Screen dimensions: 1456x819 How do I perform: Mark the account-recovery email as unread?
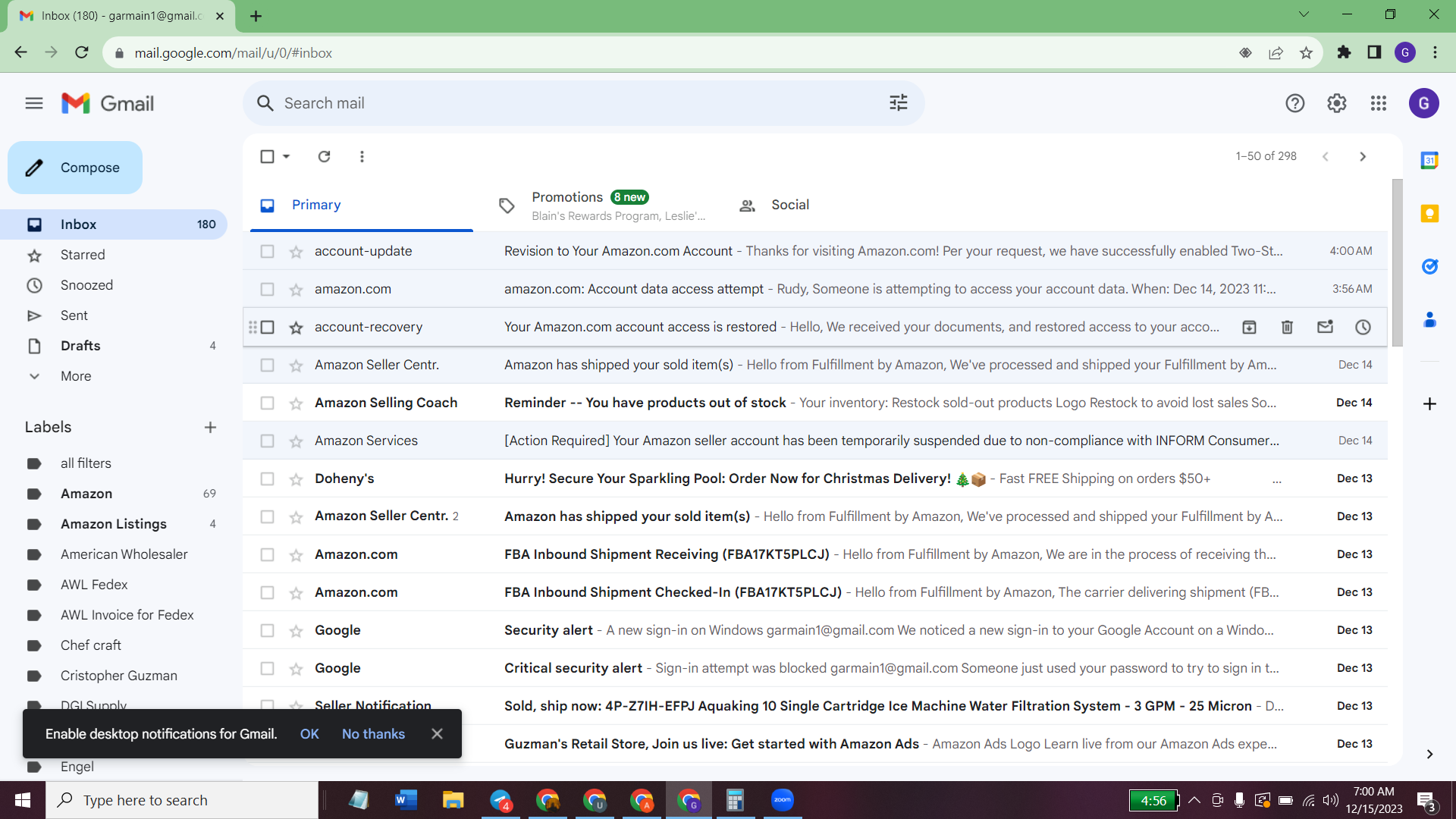click(1325, 327)
